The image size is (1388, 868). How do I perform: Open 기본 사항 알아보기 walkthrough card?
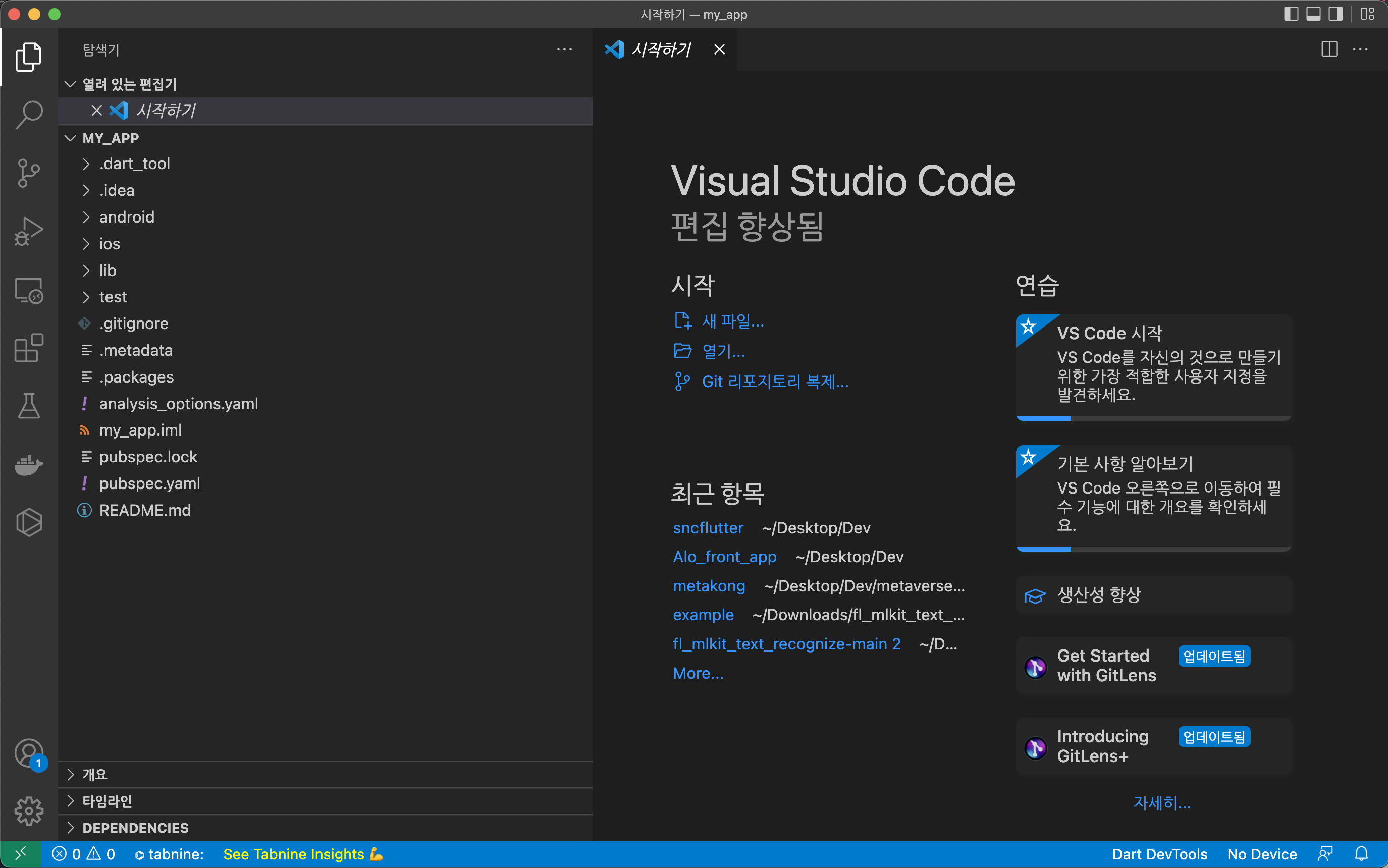[1153, 498]
